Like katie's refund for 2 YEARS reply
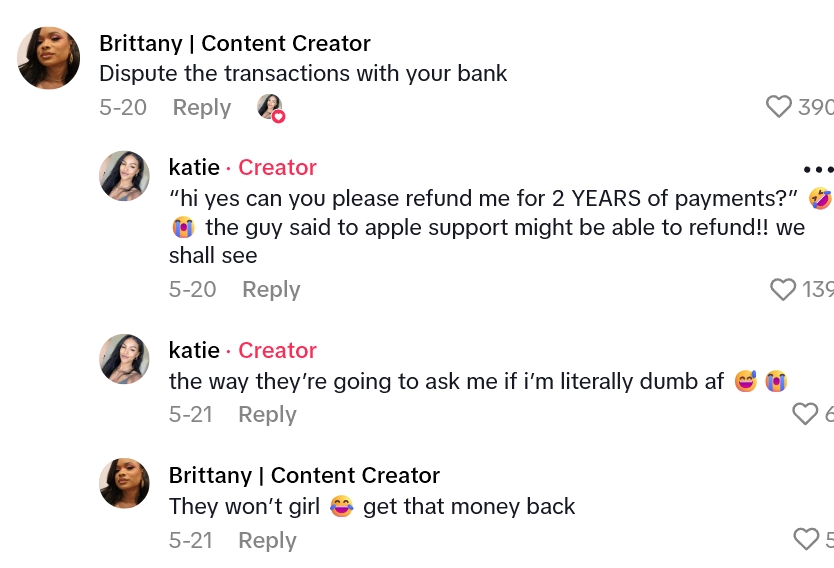 point(783,290)
